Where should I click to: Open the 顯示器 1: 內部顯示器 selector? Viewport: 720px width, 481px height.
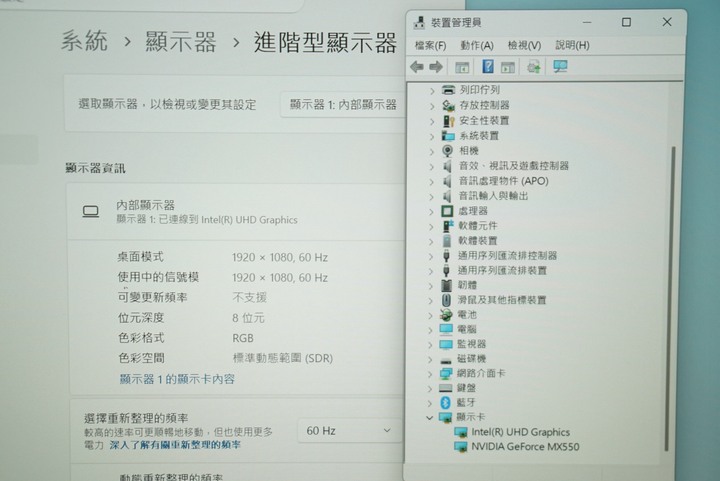tap(343, 105)
